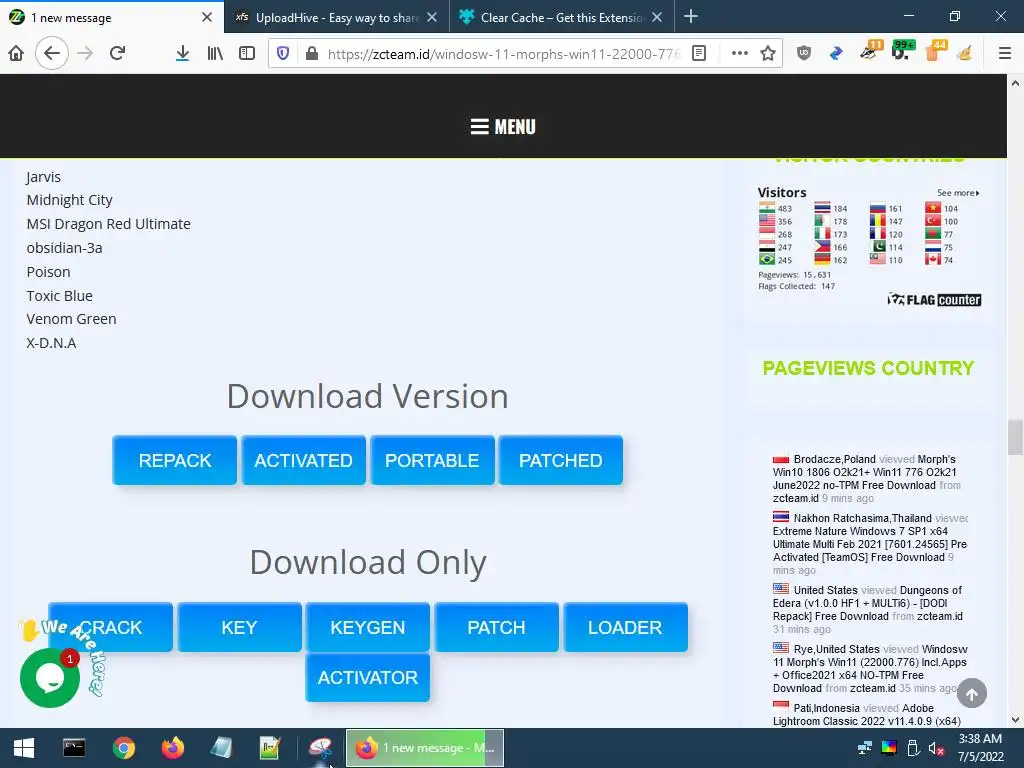Viewport: 1024px width, 768px height.
Task: Open the Snipping Tool taskbar icon
Action: pyautogui.click(x=320, y=748)
